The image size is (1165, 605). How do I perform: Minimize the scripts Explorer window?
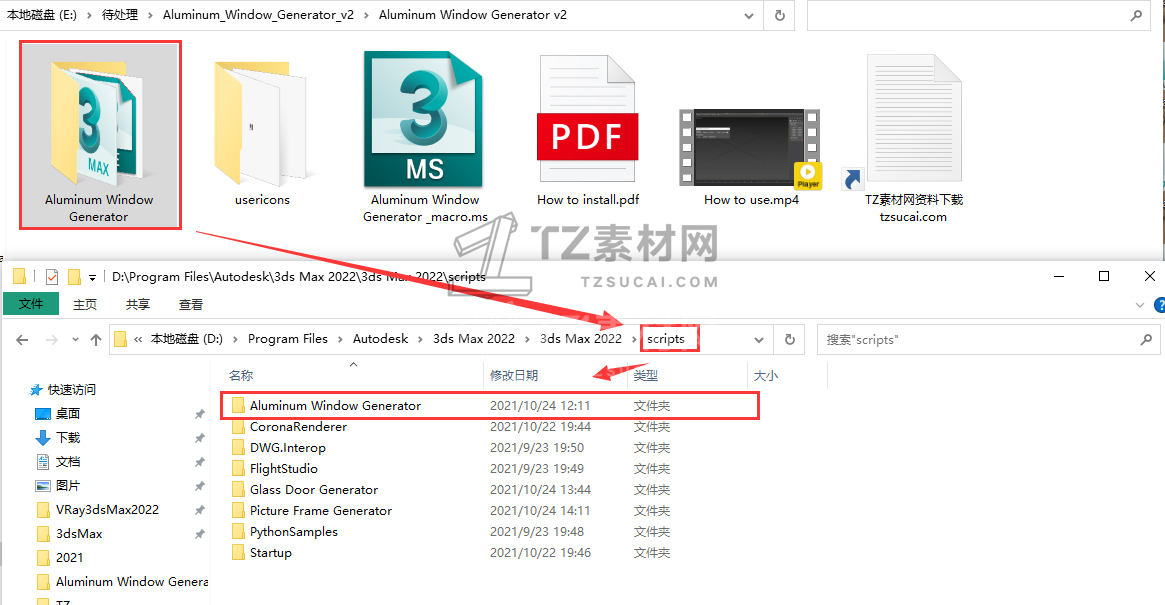[1059, 276]
